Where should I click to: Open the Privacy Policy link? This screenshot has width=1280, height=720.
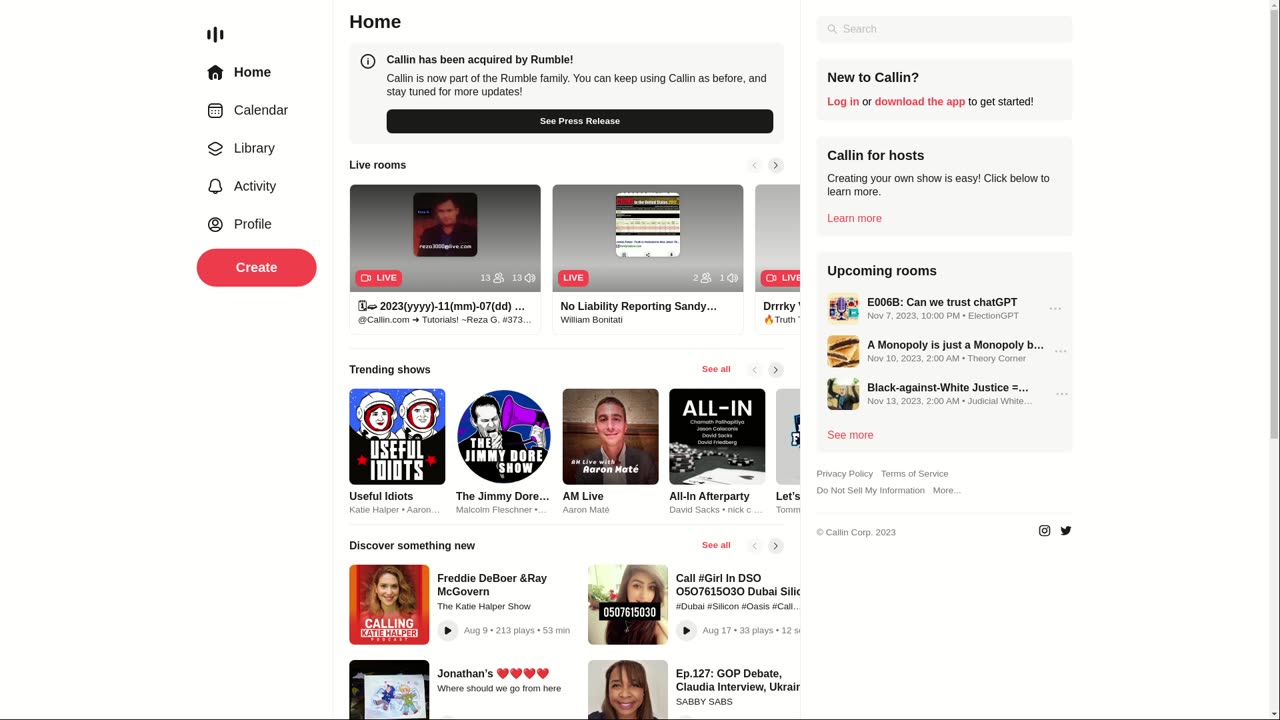tap(844, 474)
